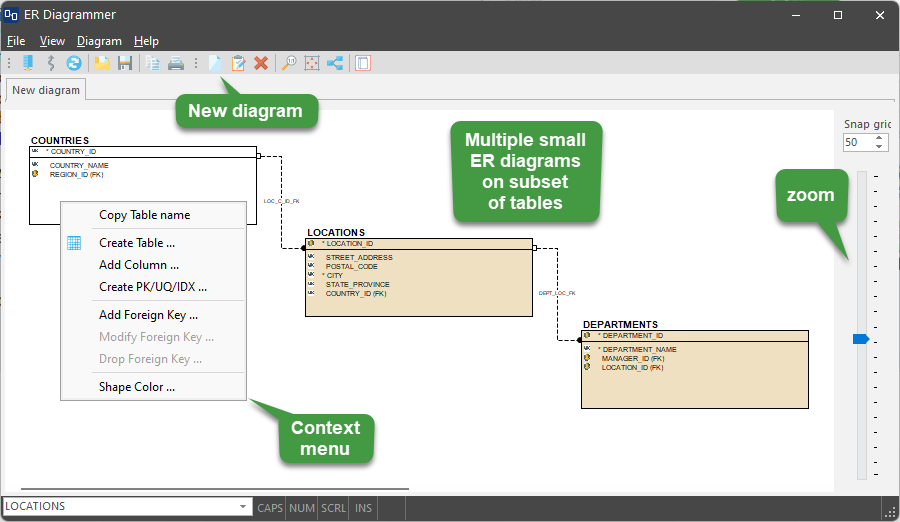Switch to the New diagram tab

pyautogui.click(x=46, y=90)
